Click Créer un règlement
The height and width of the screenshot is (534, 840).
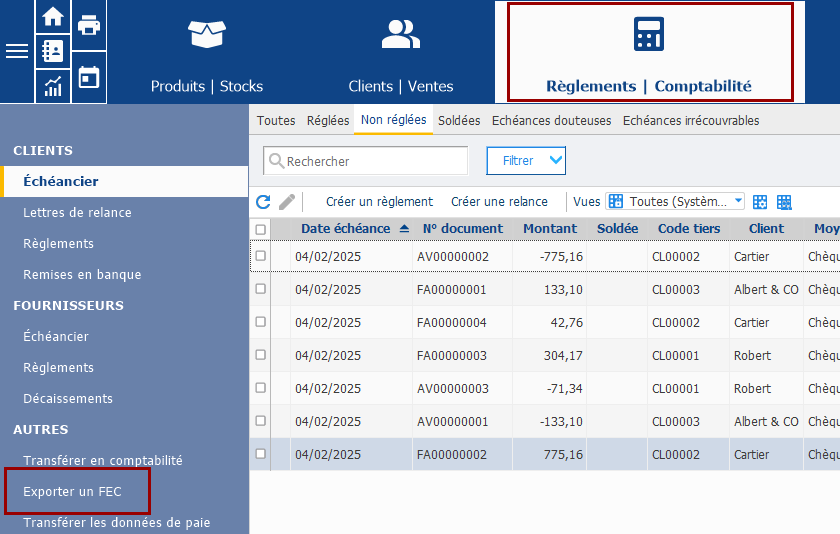(379, 202)
